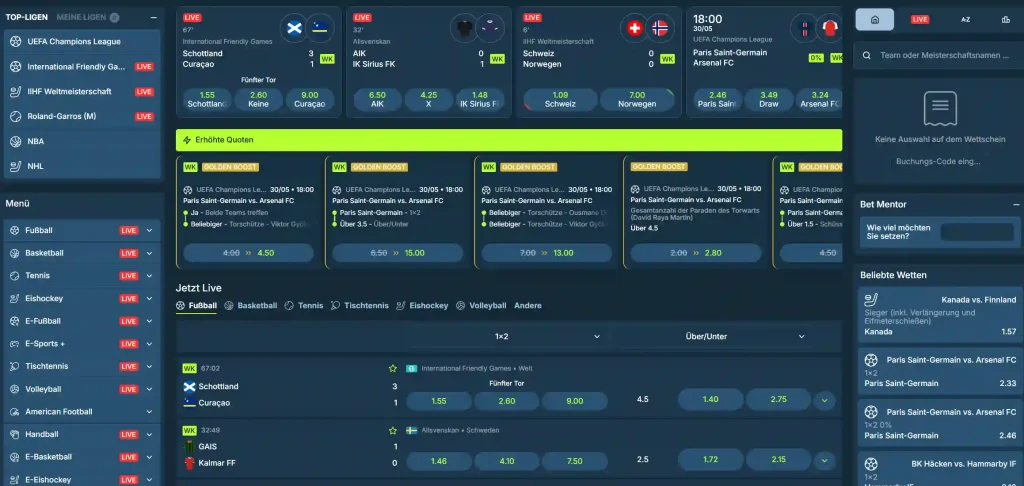Image resolution: width=1024 pixels, height=486 pixels.
Task: Click the Switzerland flag on the live card
Action: point(633,28)
